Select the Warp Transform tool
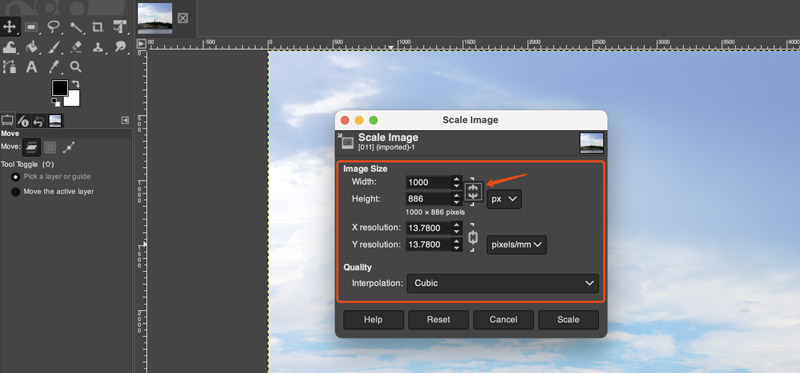 (x=10, y=47)
